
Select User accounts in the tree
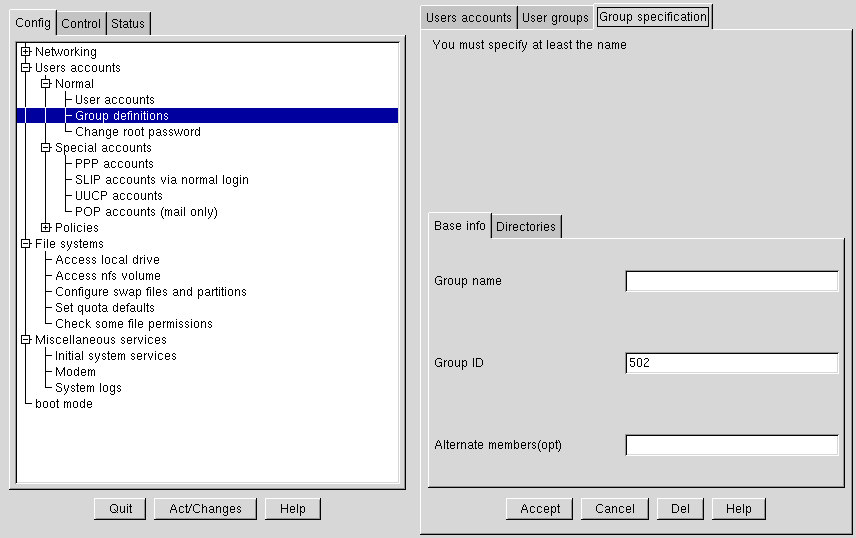click(x=115, y=100)
